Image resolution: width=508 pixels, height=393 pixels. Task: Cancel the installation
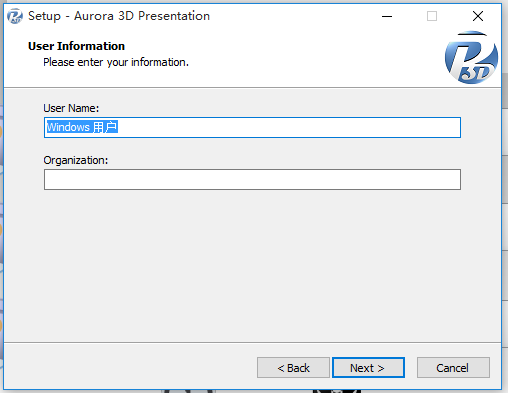click(x=453, y=368)
